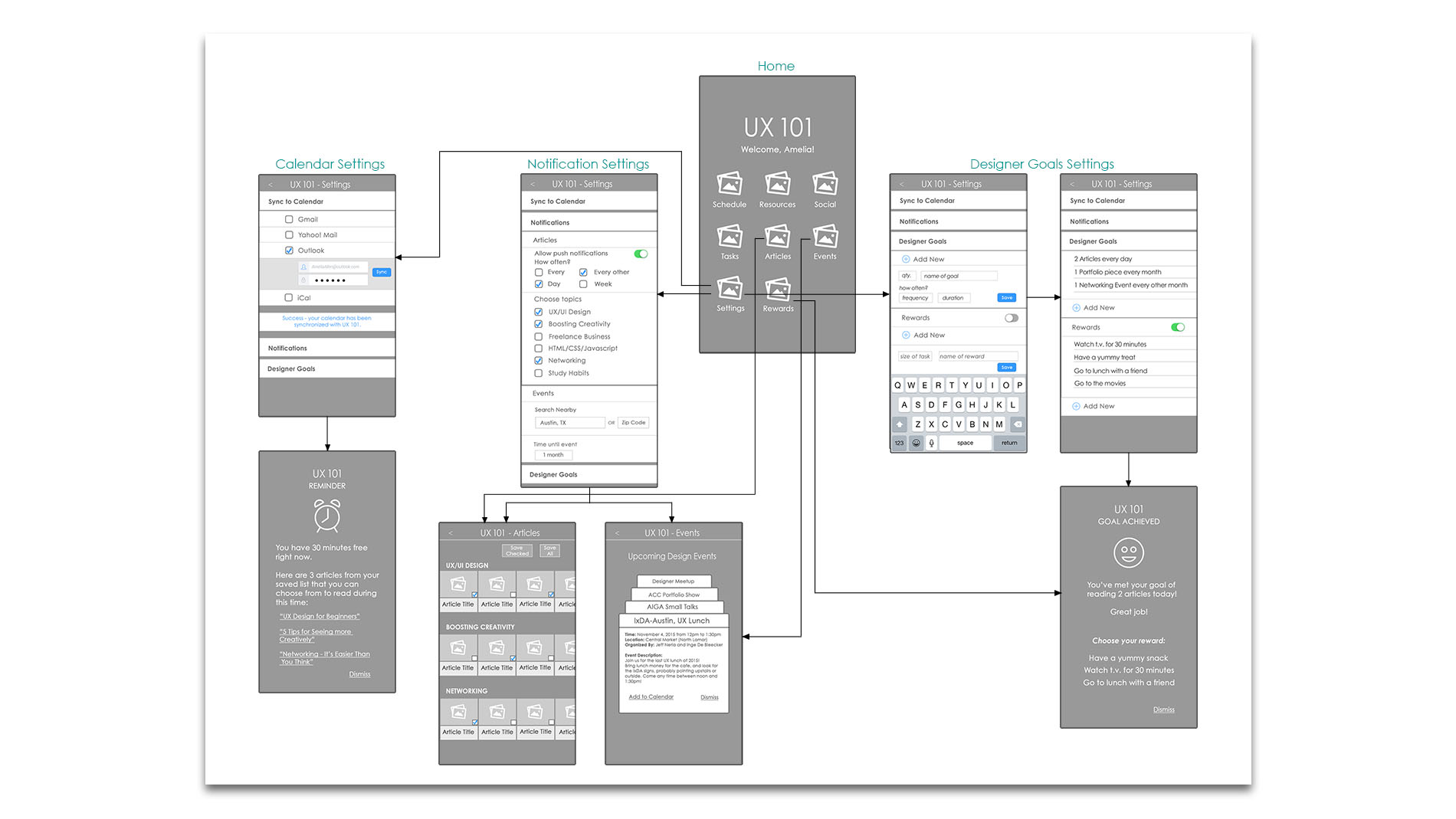Image resolution: width=1456 pixels, height=819 pixels.
Task: Expand Designer Goals section in Notification Settings
Action: (589, 474)
